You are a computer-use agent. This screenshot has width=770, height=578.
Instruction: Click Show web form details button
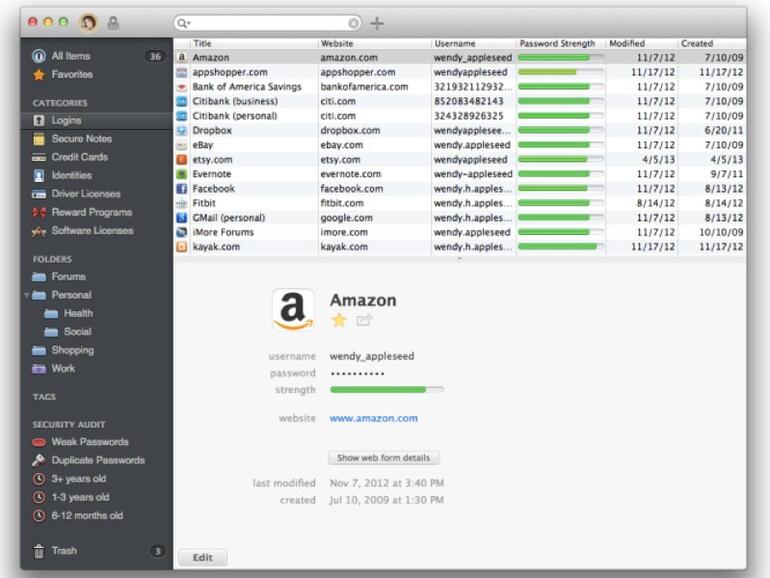[384, 458]
